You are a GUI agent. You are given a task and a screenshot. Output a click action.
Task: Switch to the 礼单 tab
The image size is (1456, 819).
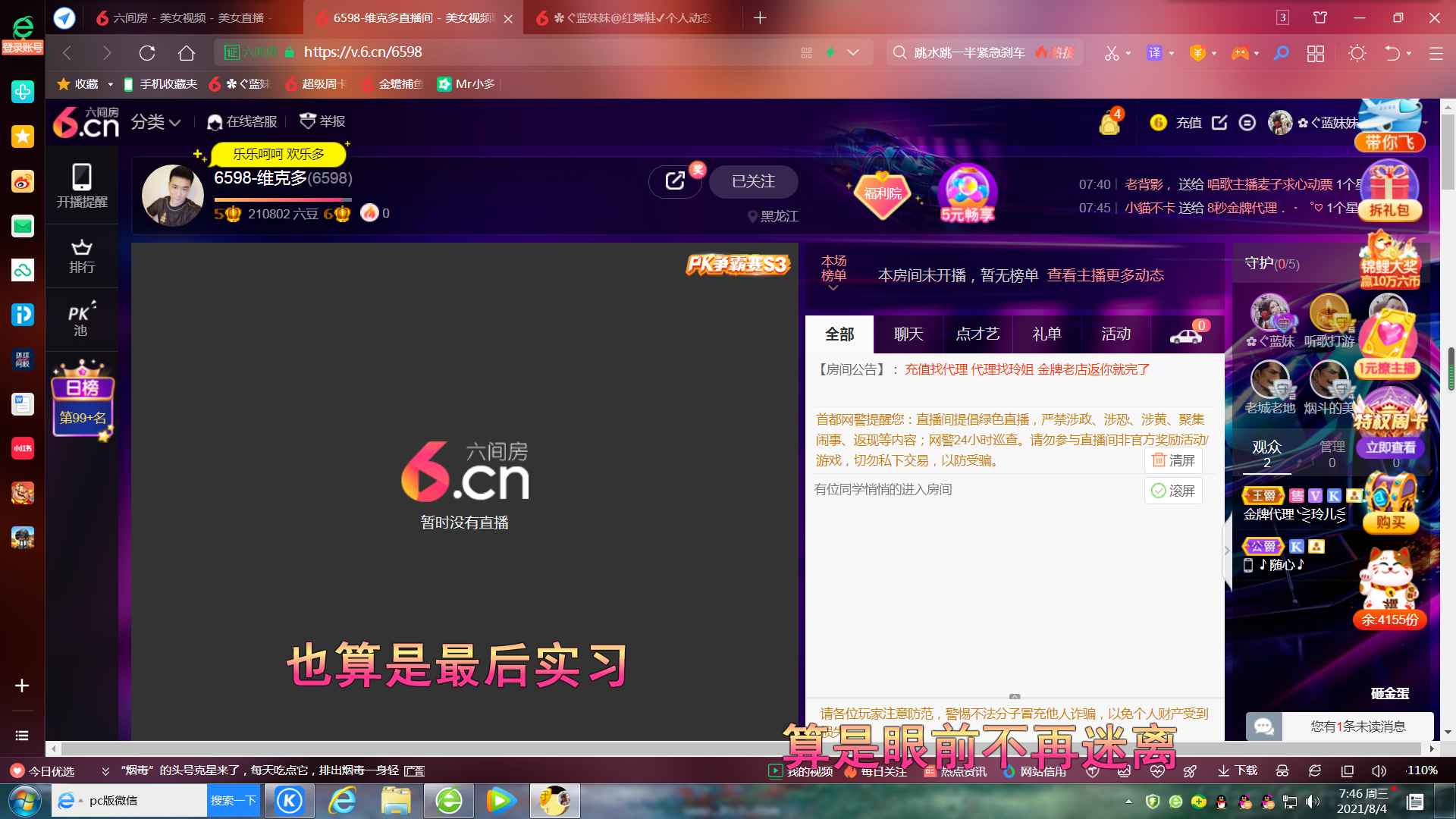1046,334
